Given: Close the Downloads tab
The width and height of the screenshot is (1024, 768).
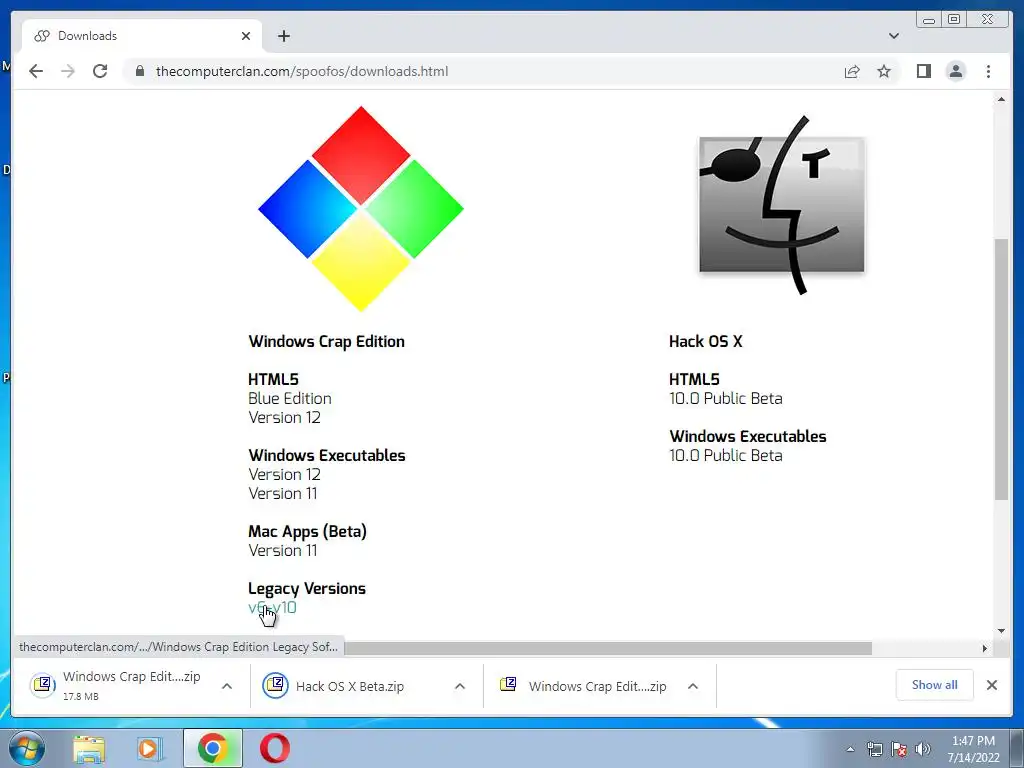Looking at the screenshot, I should pos(246,36).
